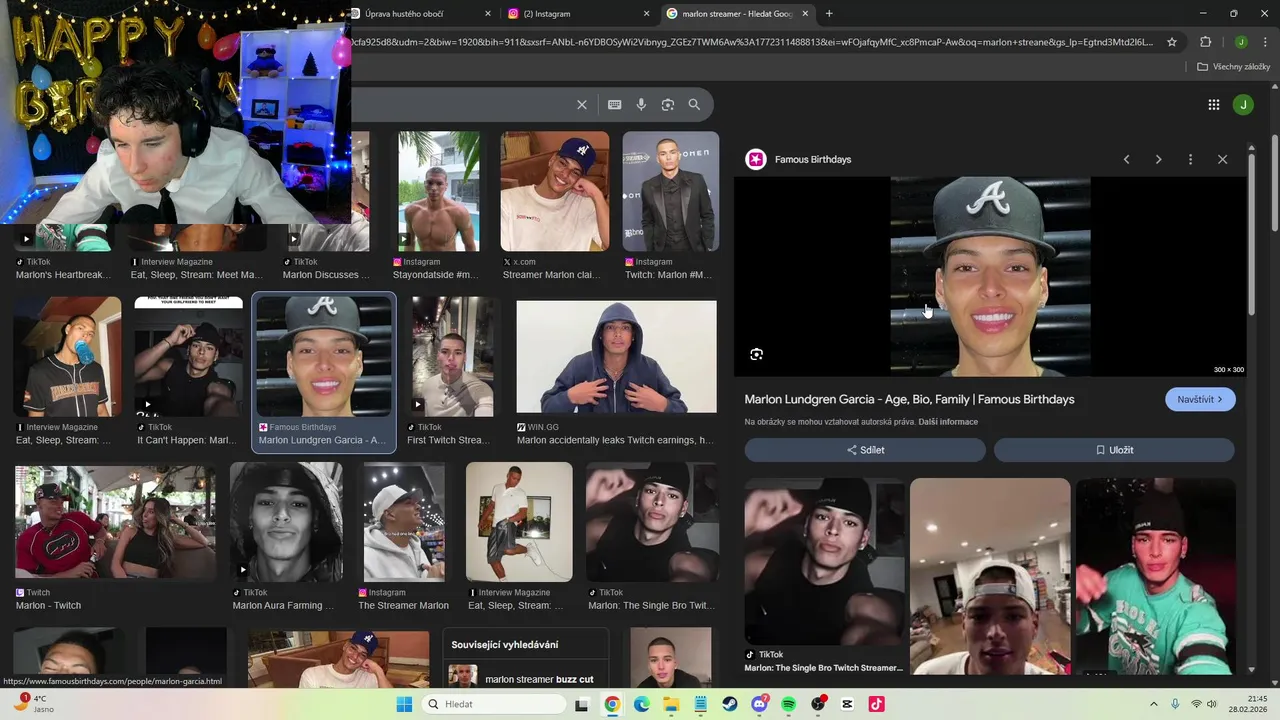Open related image of man in teal jersey

1156,576
